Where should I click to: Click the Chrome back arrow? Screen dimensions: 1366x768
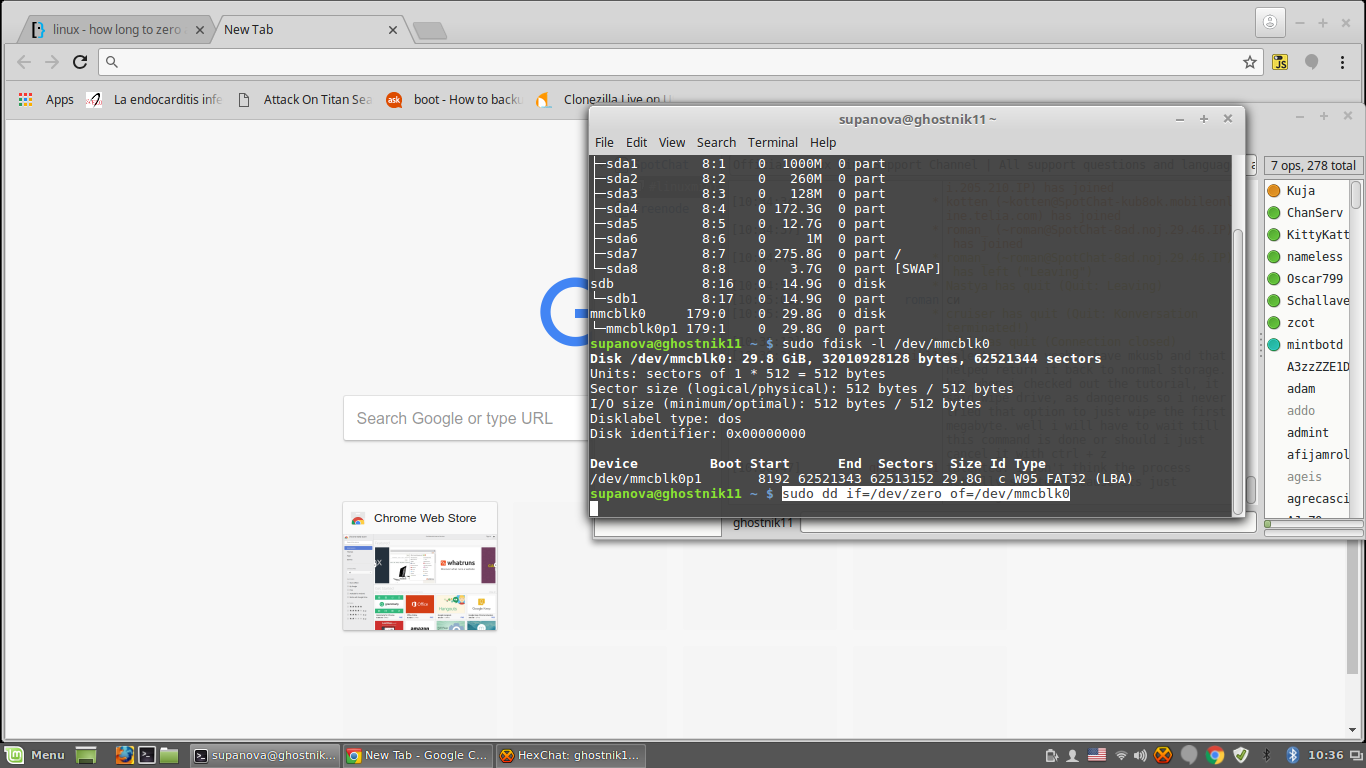[24, 62]
